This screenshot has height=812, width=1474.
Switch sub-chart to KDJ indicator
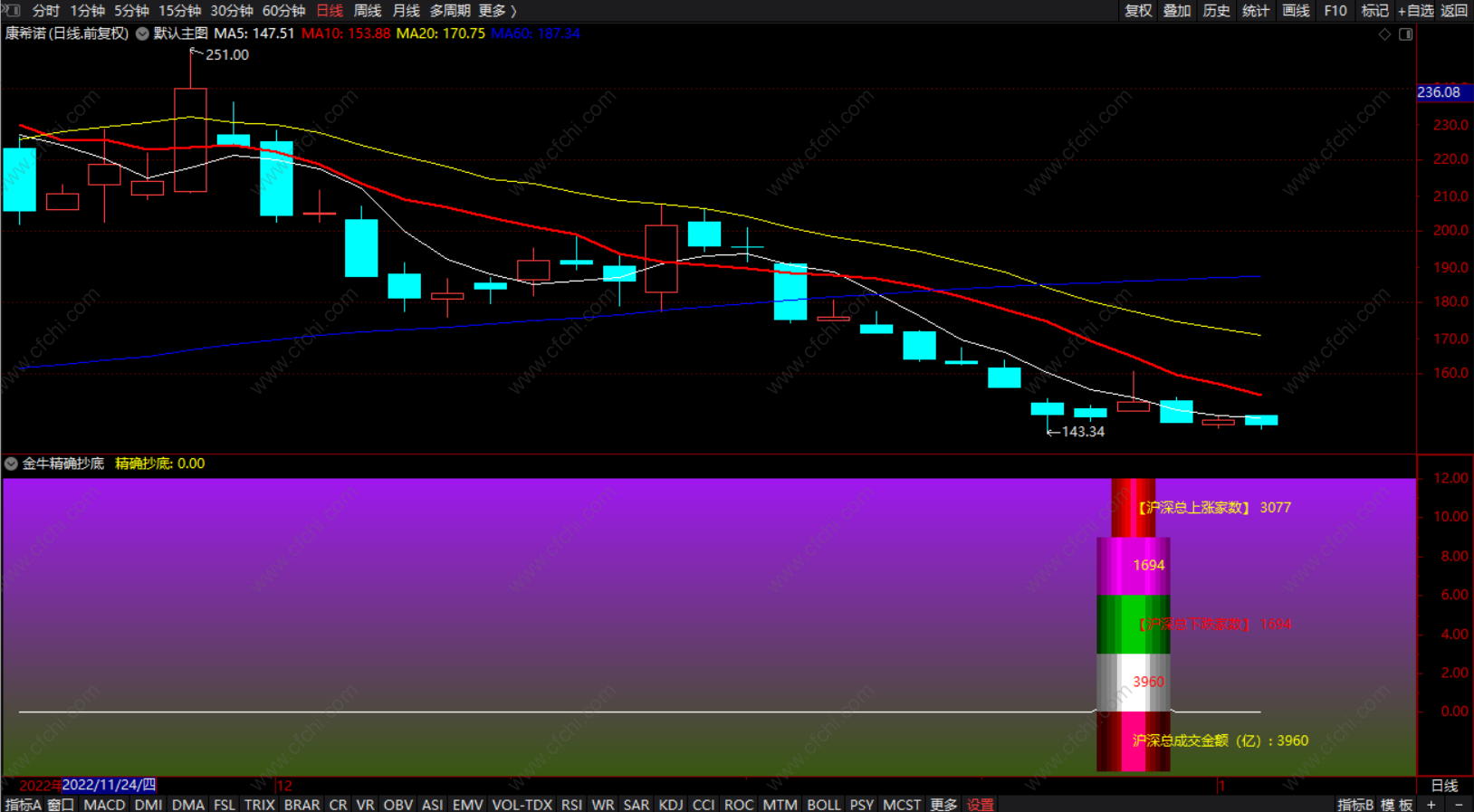[671, 804]
